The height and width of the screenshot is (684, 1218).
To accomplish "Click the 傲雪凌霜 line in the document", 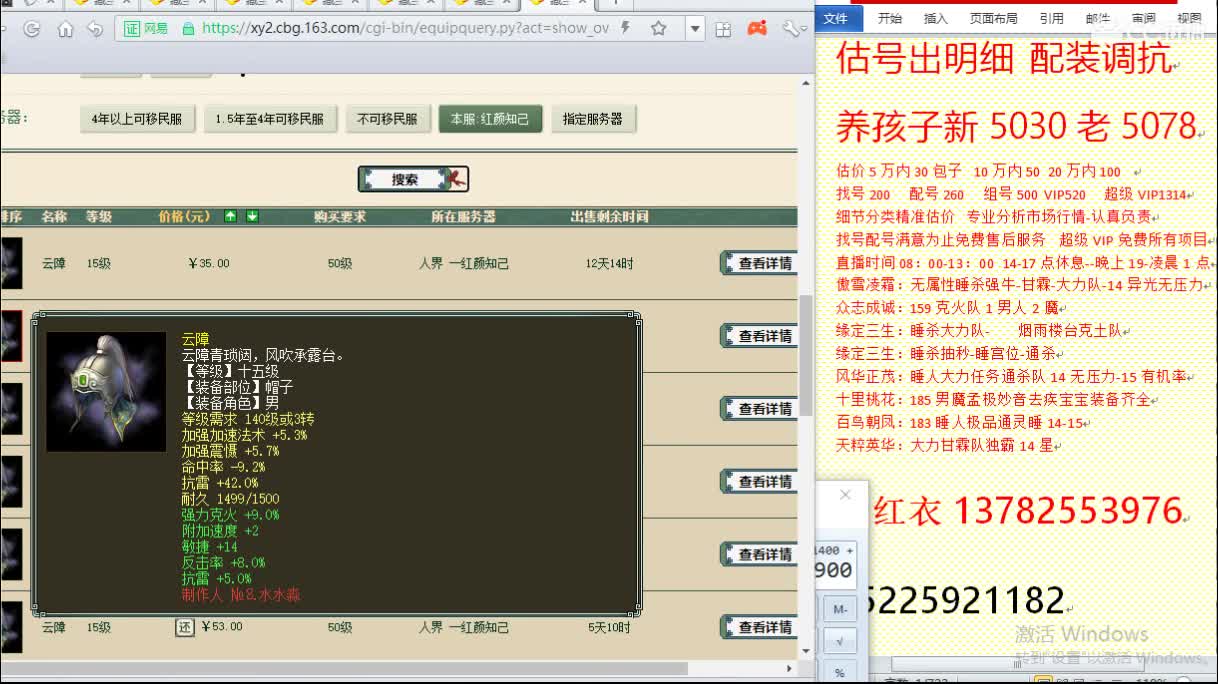I will pos(1020,285).
